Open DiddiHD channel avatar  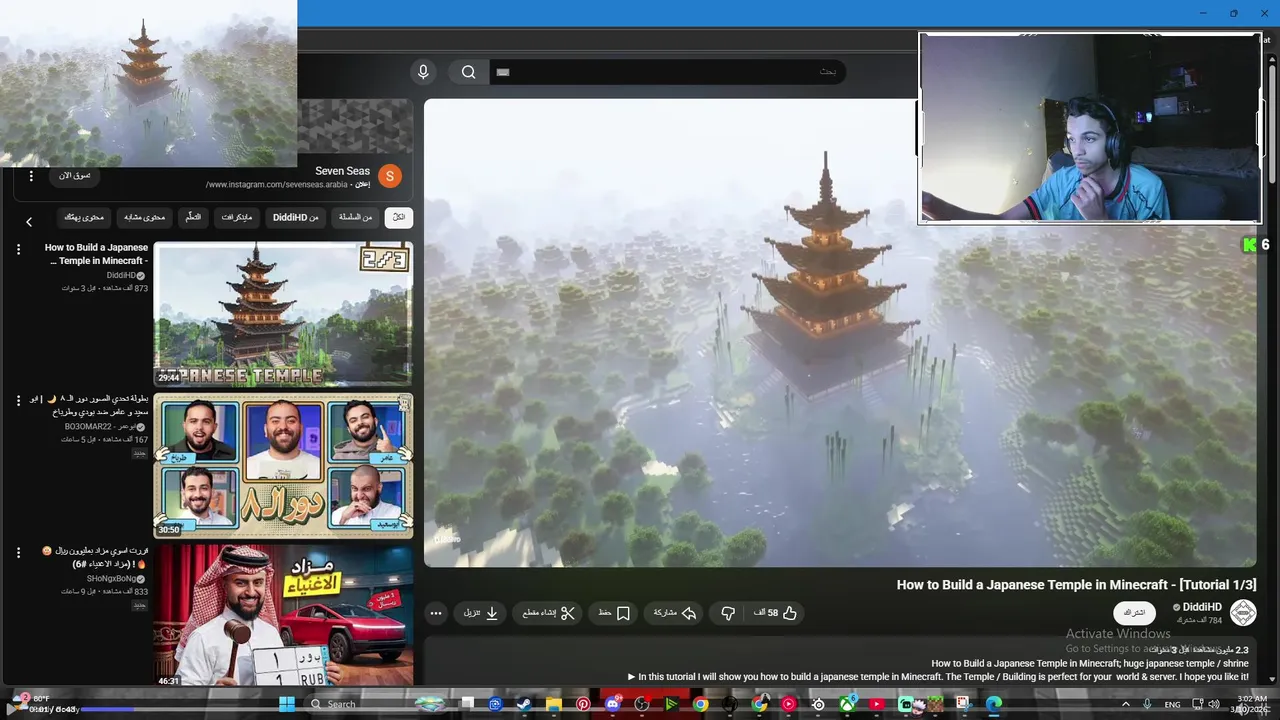click(1243, 613)
